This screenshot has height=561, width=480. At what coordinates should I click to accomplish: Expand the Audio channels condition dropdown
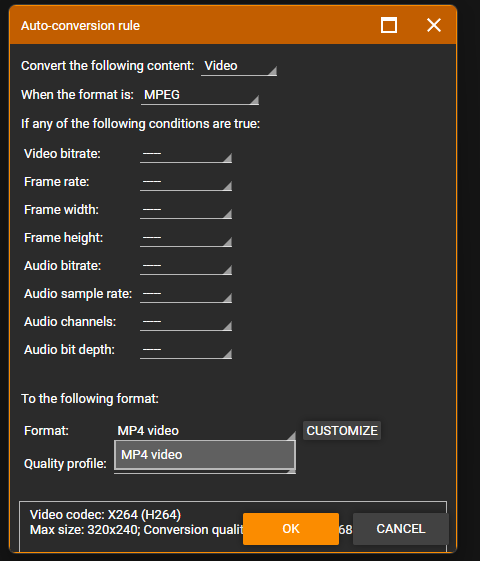coord(186,322)
